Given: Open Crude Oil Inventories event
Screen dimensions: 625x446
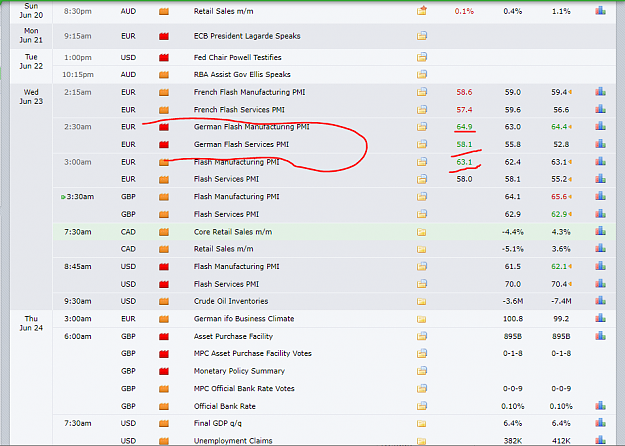Looking at the screenshot, I should click(x=231, y=301).
